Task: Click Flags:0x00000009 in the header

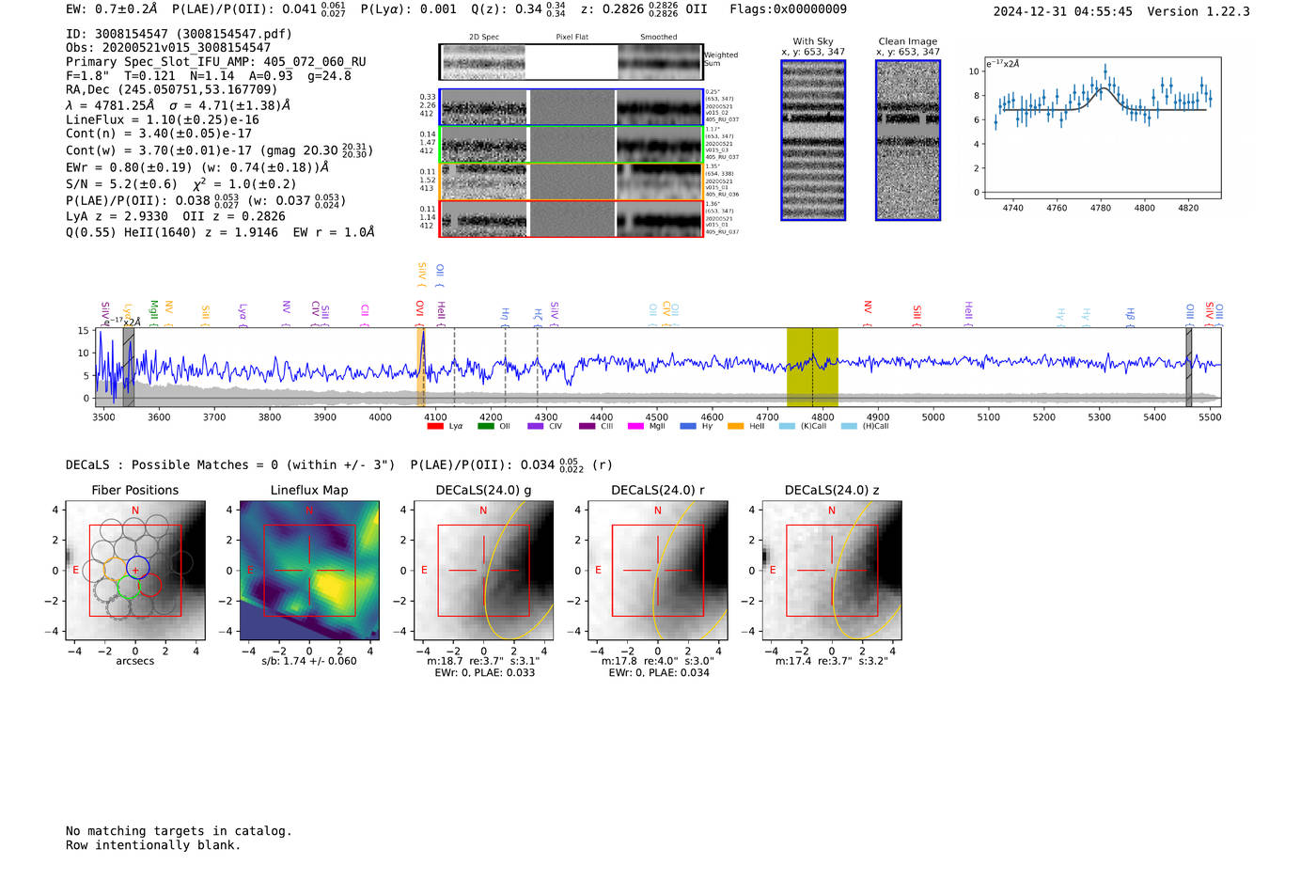Action: pyautogui.click(x=788, y=8)
